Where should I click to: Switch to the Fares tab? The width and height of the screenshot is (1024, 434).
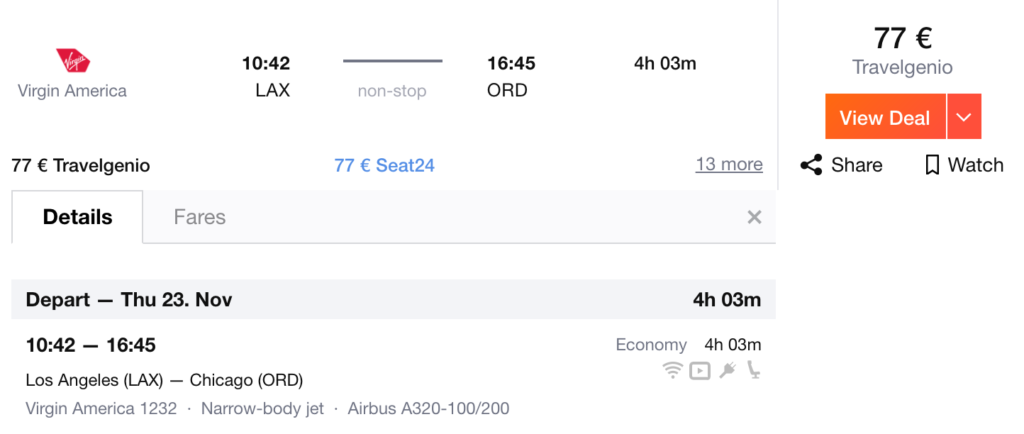(x=200, y=217)
